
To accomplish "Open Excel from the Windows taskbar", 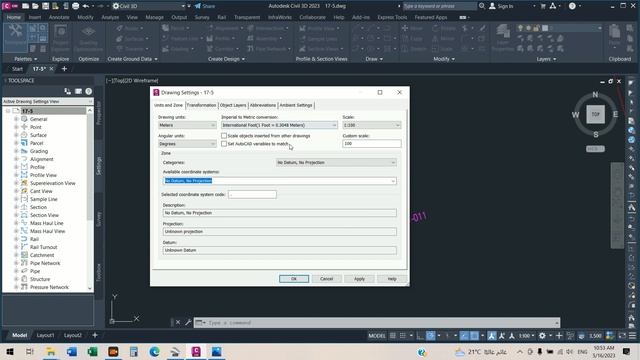I will coord(92,351).
